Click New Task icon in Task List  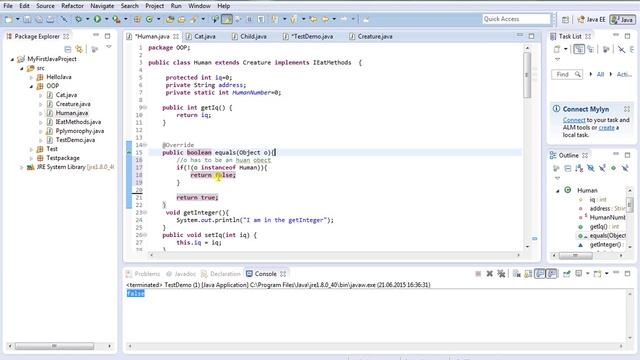(557, 49)
